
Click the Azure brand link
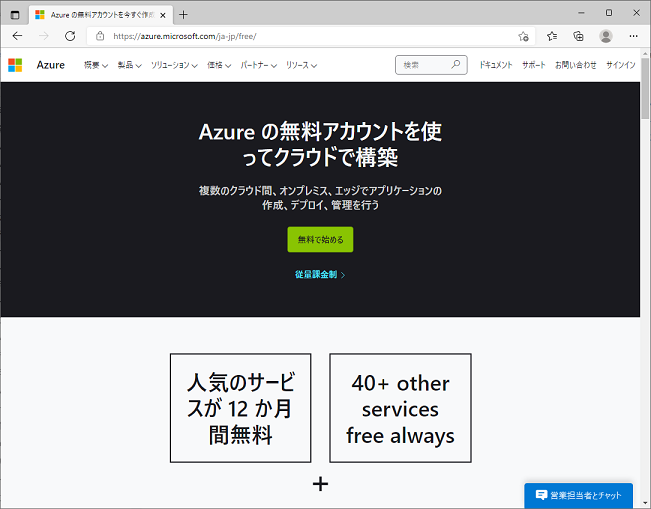coord(51,65)
